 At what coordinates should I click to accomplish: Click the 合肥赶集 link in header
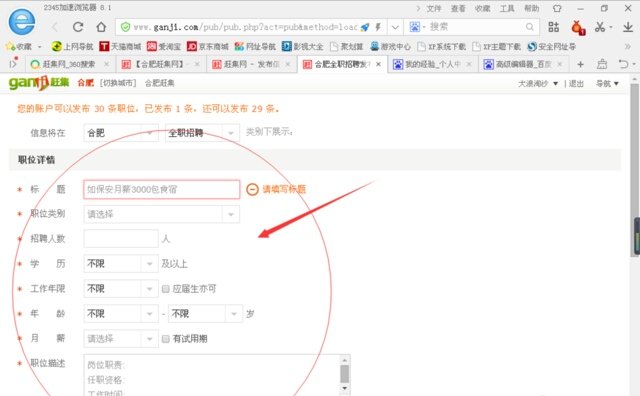[160, 83]
